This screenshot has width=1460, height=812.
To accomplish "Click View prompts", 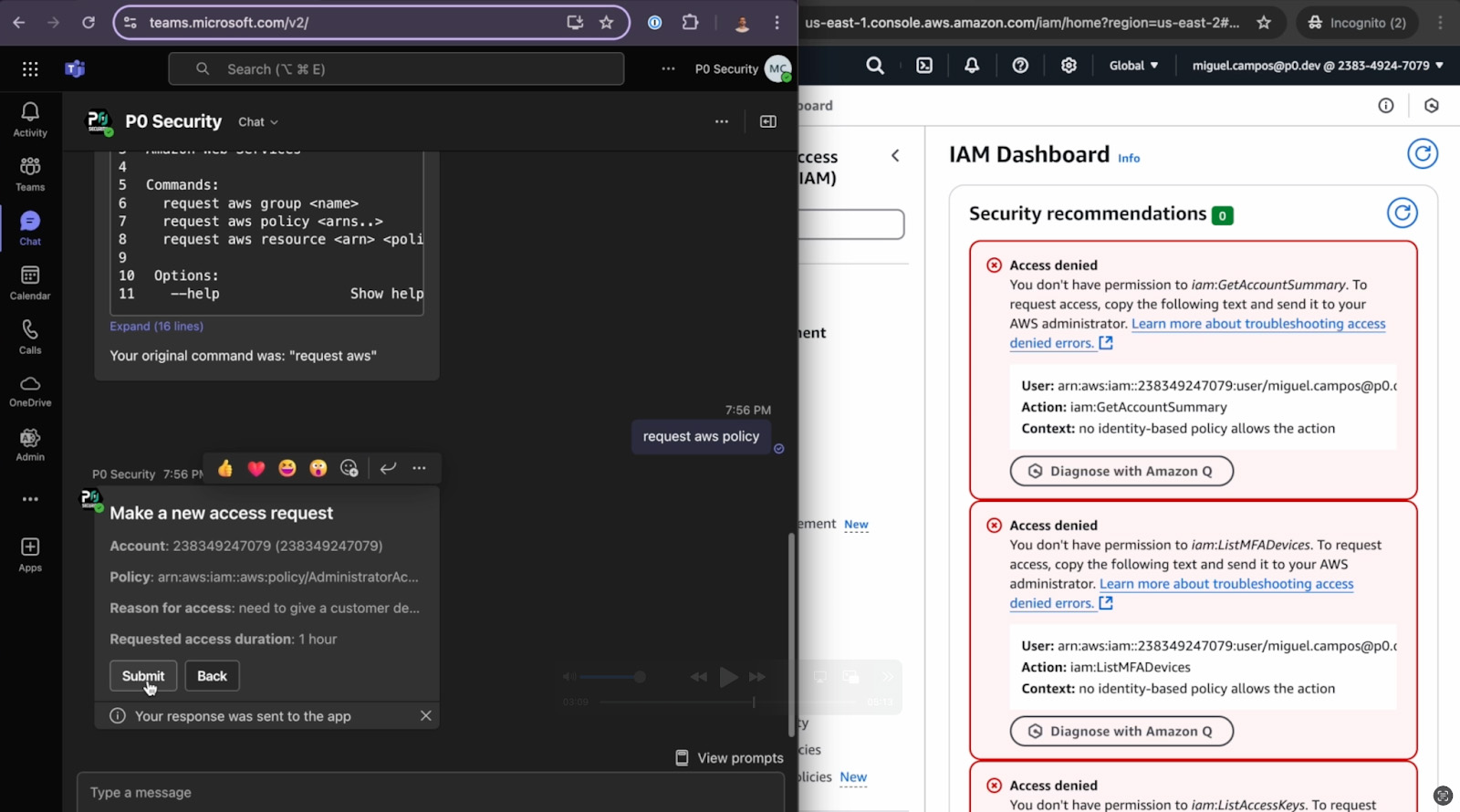I will [729, 758].
